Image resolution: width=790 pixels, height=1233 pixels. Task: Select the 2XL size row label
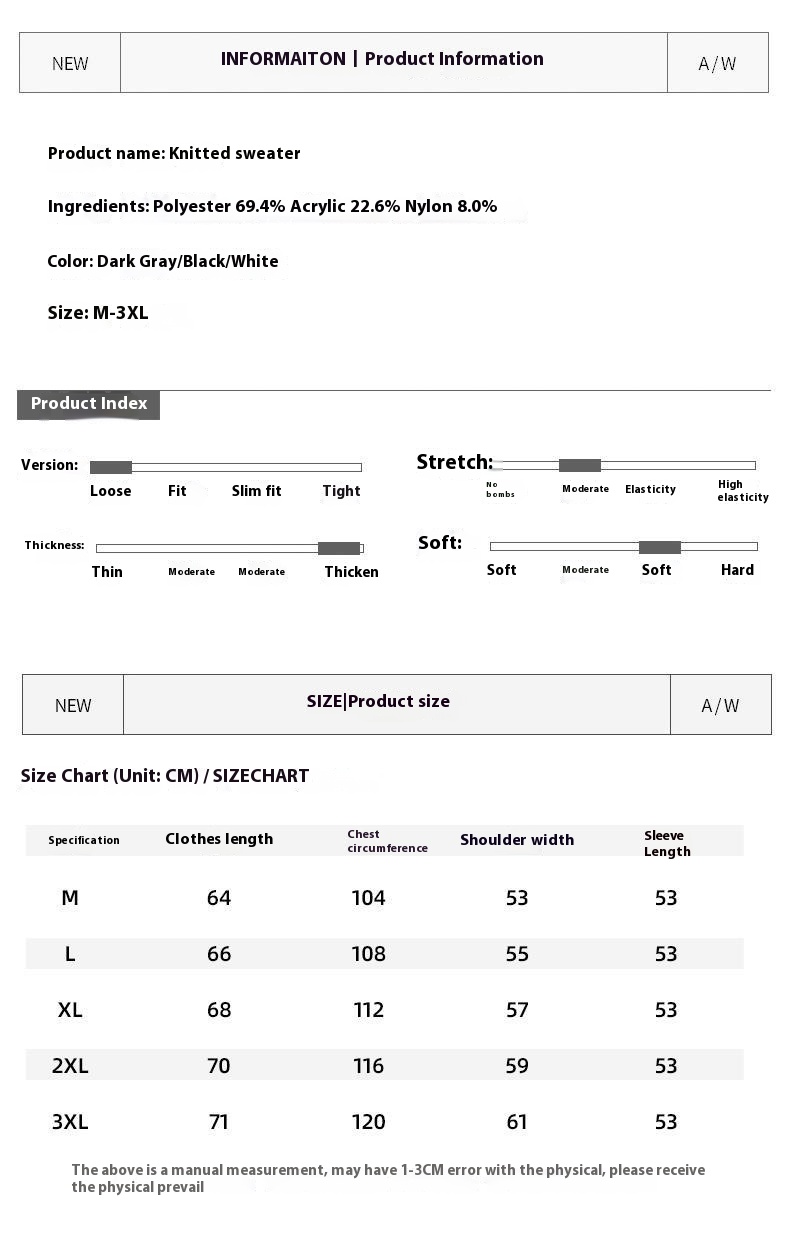(x=70, y=1066)
